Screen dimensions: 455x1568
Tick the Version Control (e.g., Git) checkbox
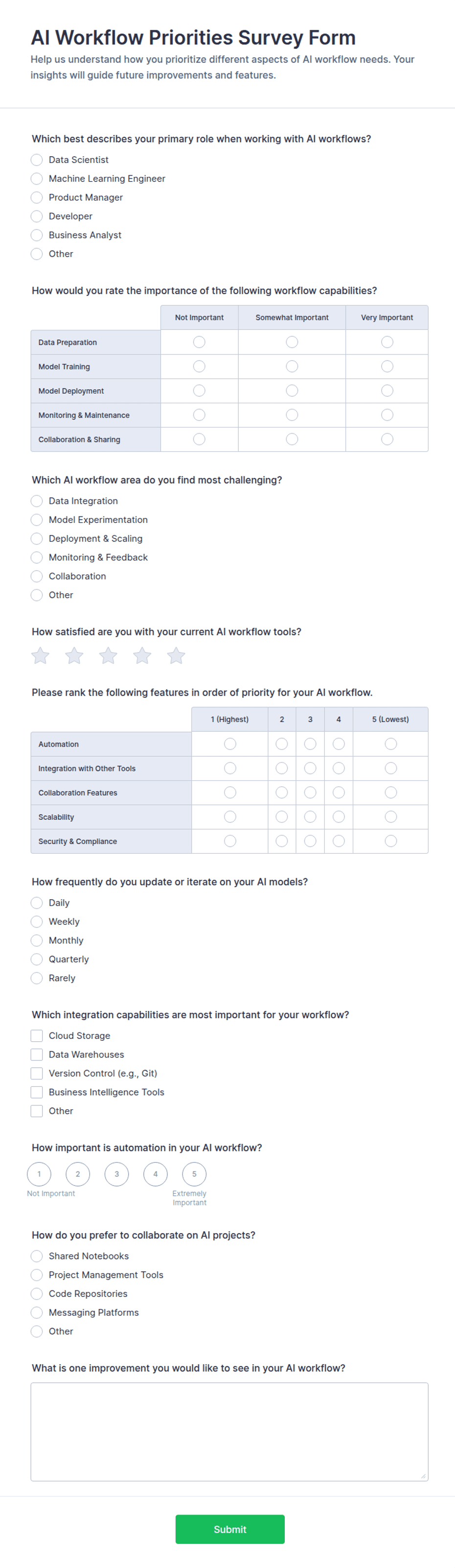[37, 1073]
